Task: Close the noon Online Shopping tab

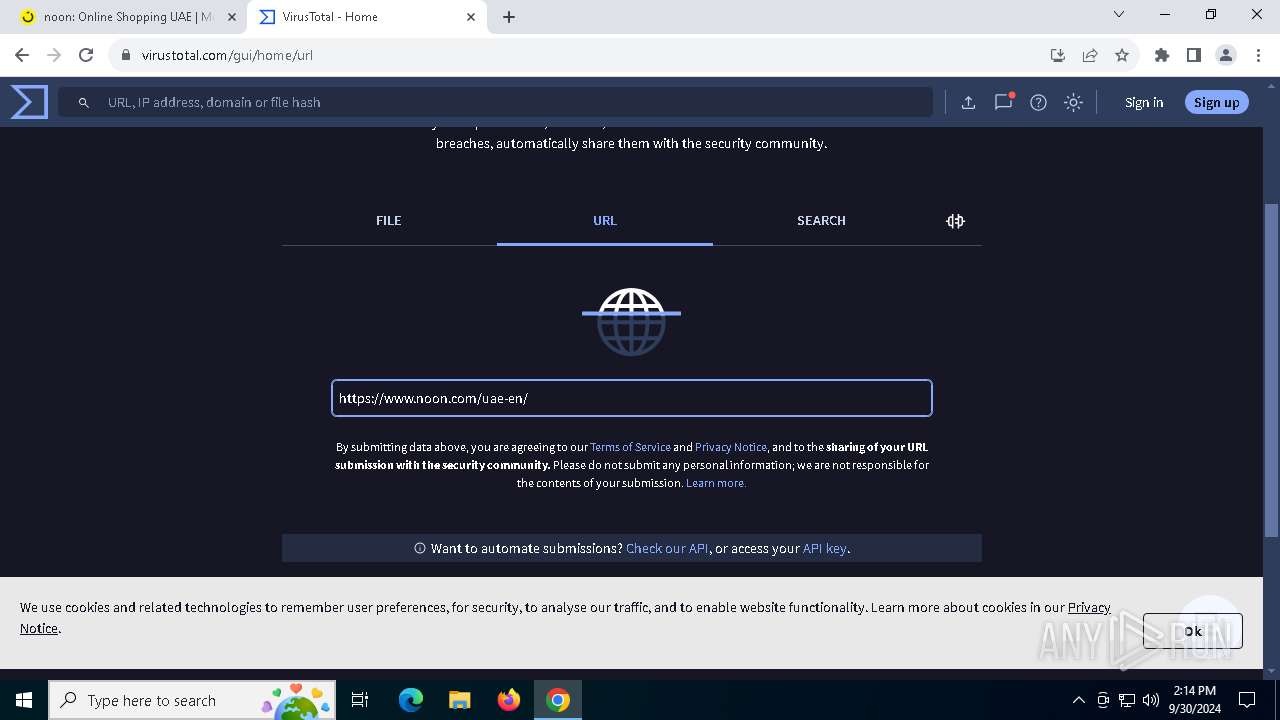Action: (x=232, y=17)
